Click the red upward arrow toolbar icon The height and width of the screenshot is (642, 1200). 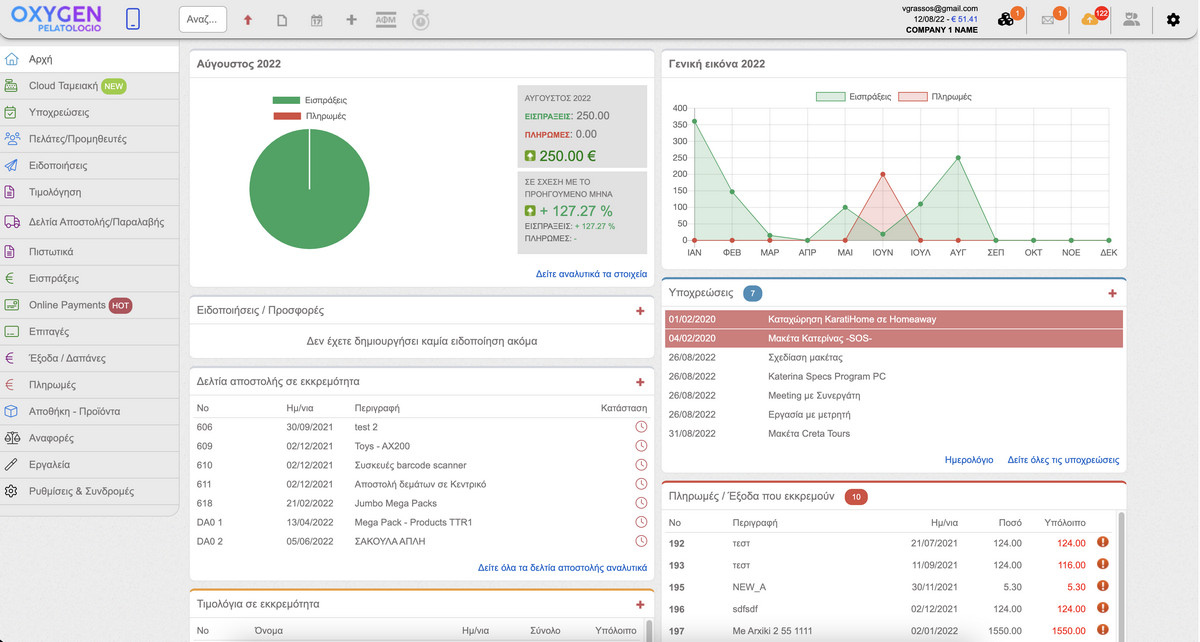[x=248, y=20]
